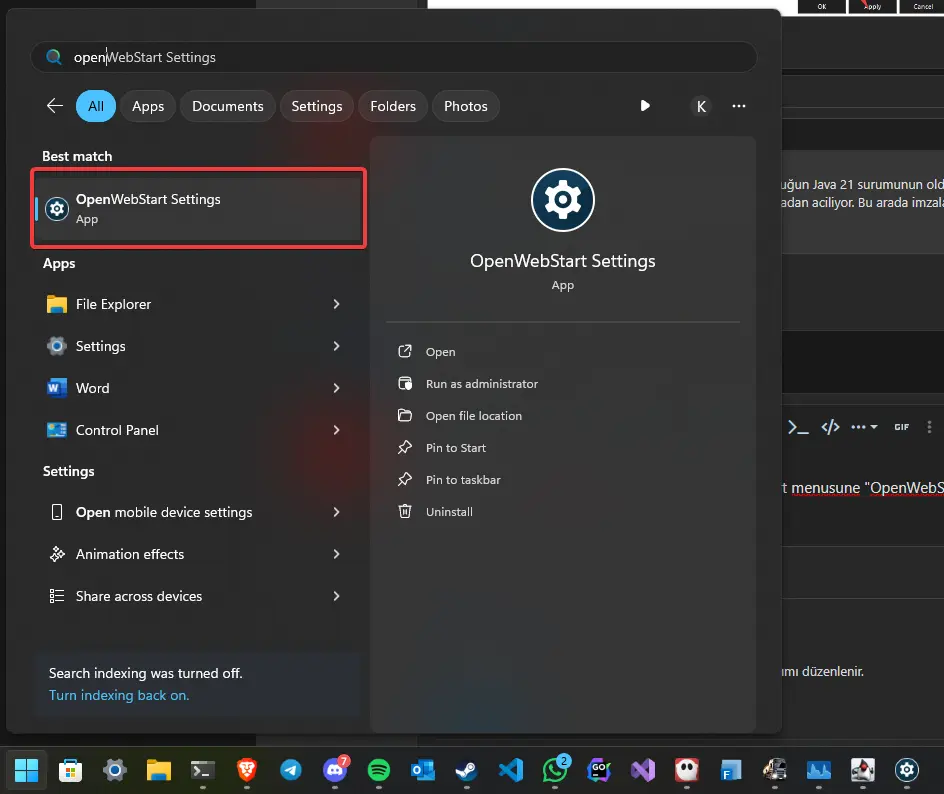The width and height of the screenshot is (944, 794).
Task: Expand the File Explorer result chevron
Action: [337, 304]
